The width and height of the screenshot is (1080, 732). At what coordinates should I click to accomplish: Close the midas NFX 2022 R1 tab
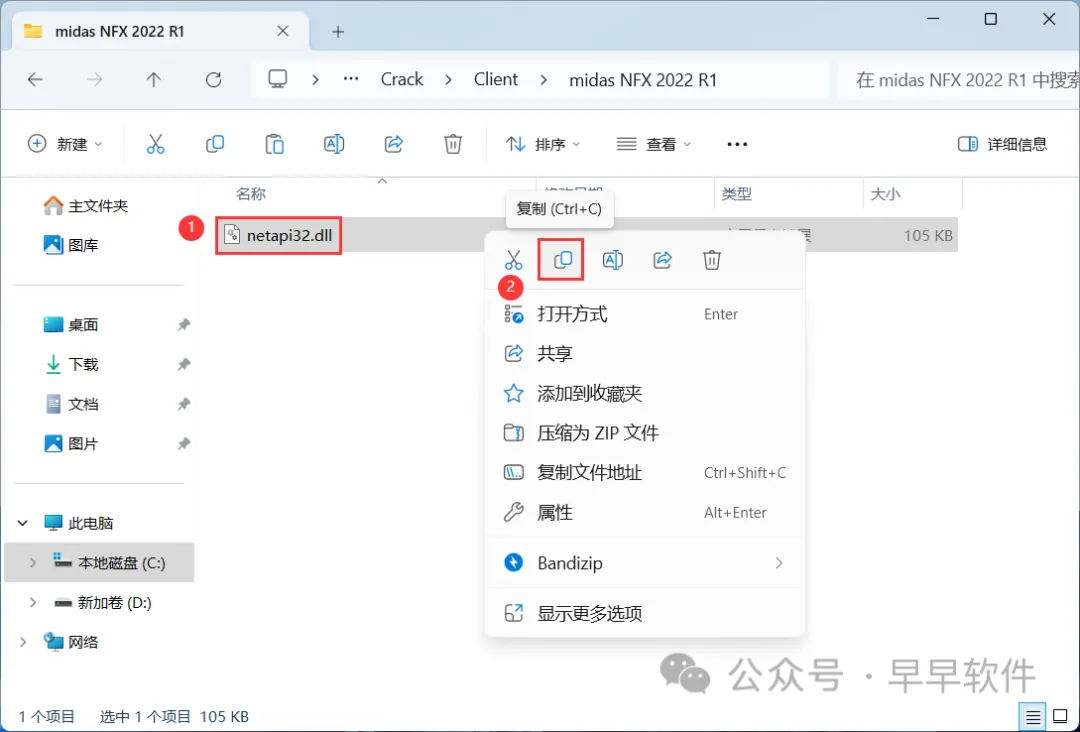pyautogui.click(x=282, y=31)
